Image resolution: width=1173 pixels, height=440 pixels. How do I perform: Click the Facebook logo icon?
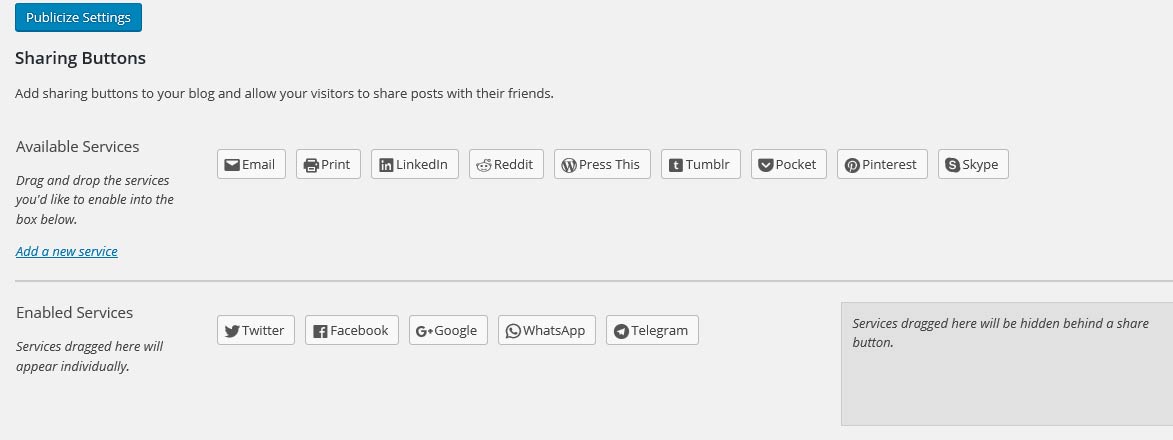(x=320, y=331)
